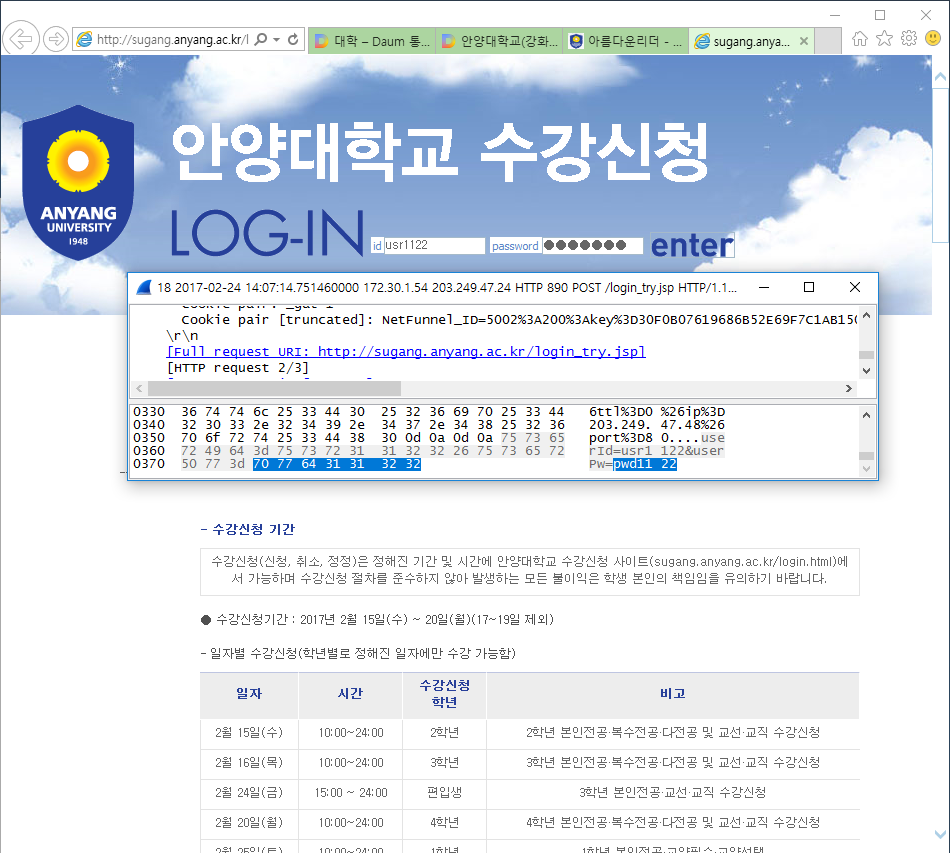
Task: Go back using the browser back arrow
Action: 21,39
